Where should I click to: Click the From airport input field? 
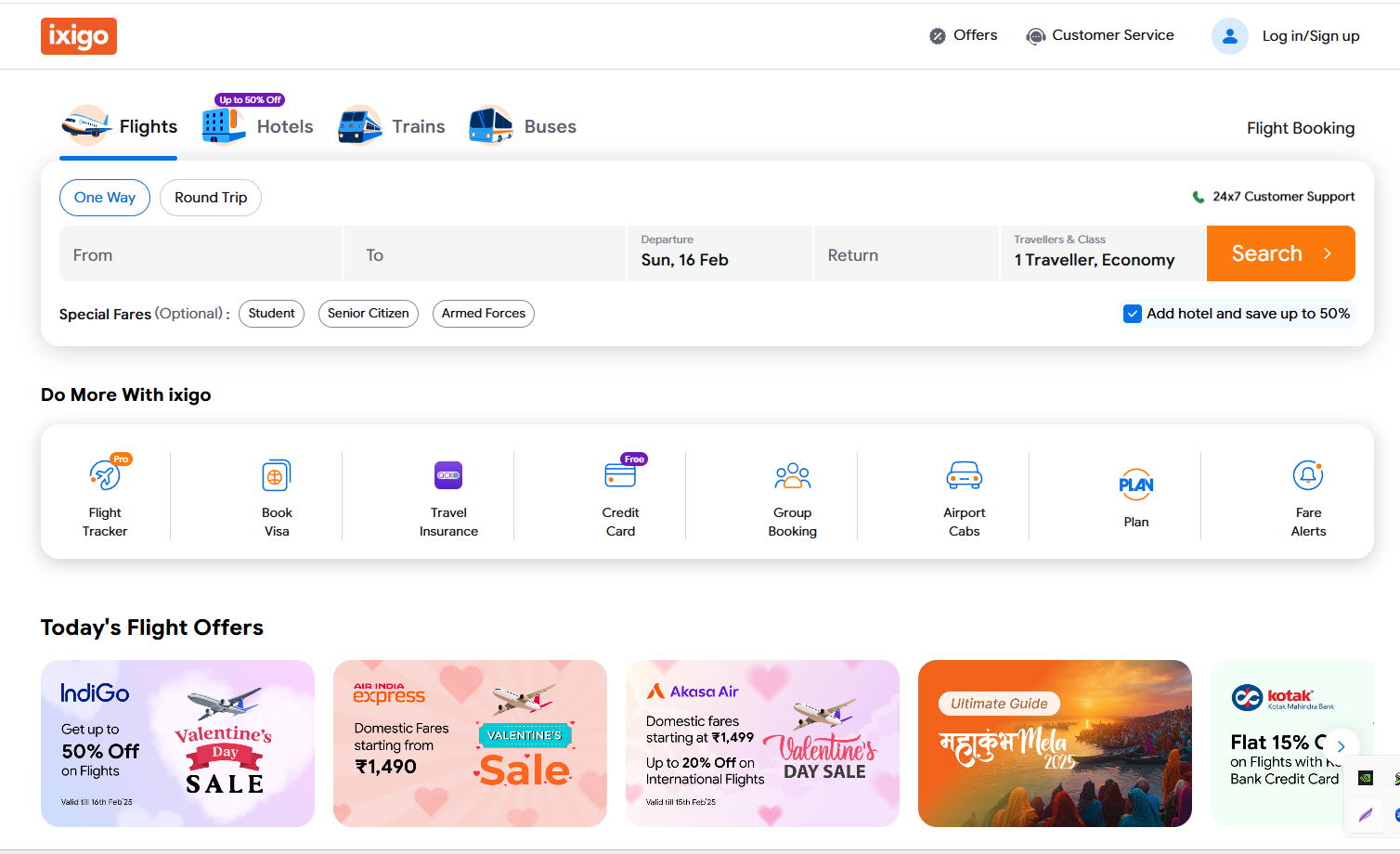201,253
